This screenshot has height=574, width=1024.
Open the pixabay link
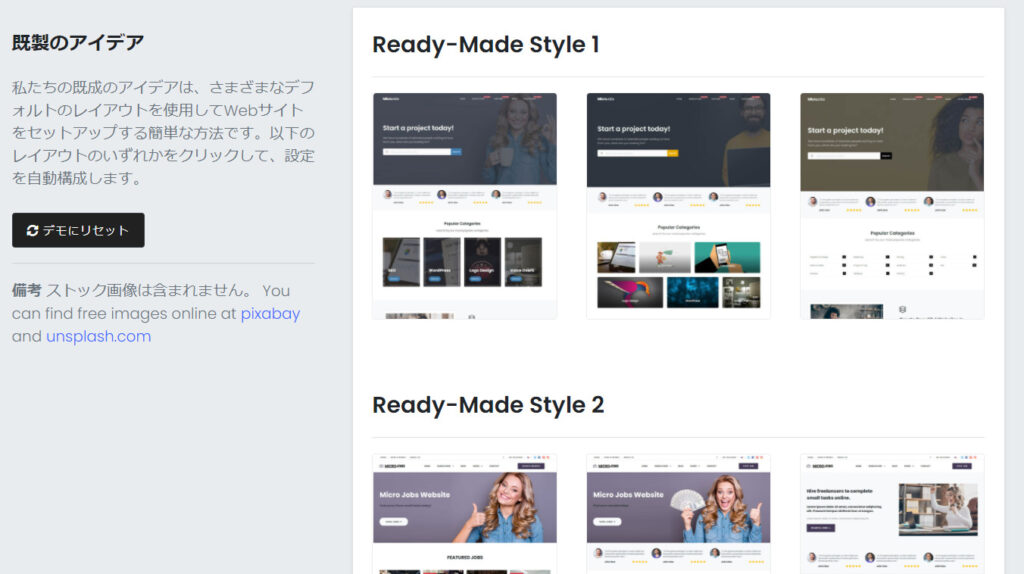click(270, 313)
